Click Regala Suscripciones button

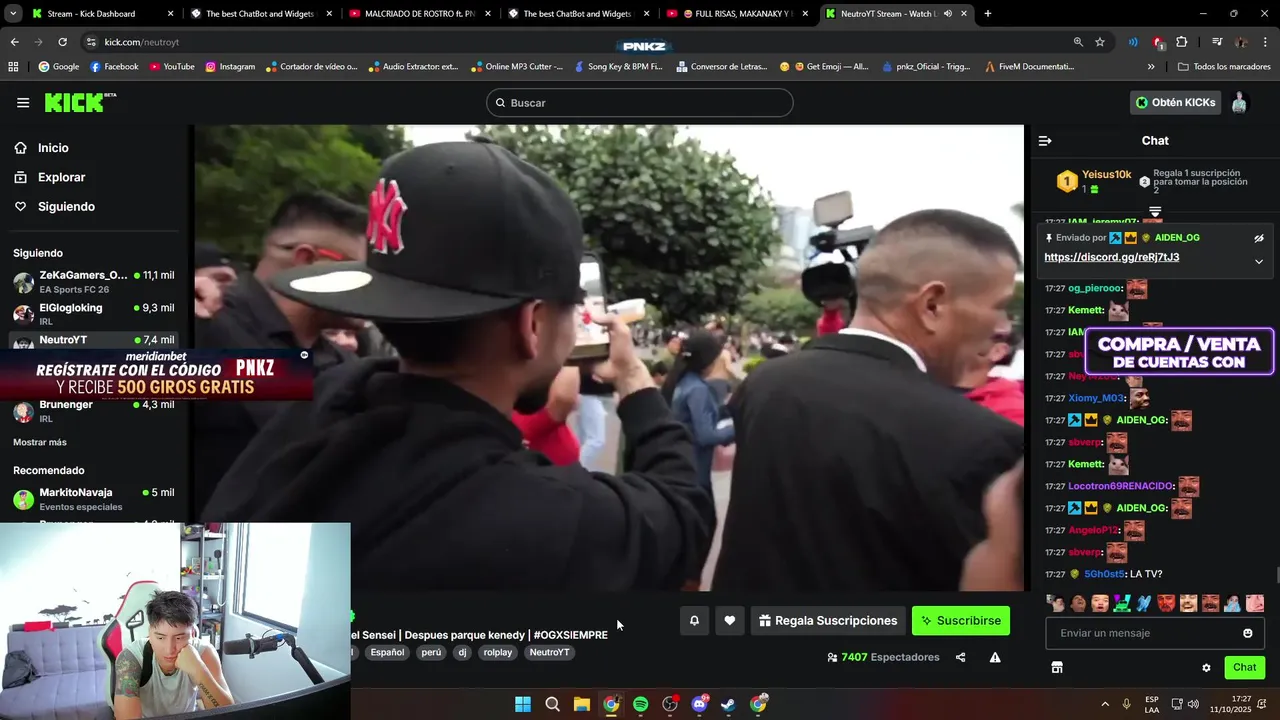828,621
